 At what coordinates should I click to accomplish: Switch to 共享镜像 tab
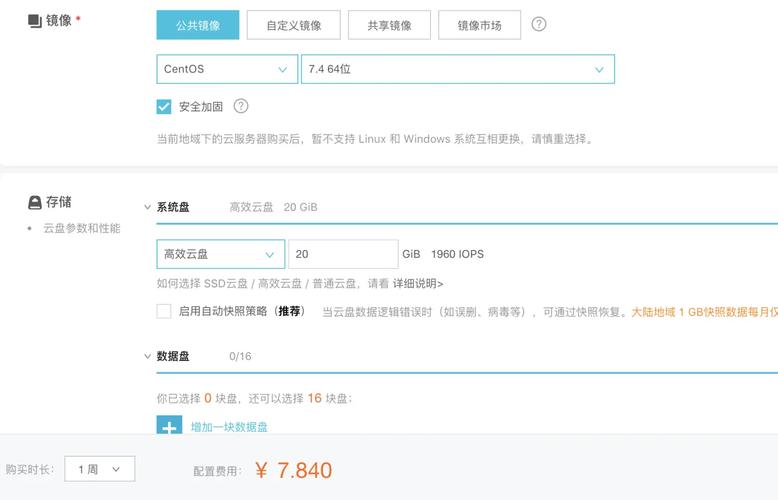click(x=389, y=25)
